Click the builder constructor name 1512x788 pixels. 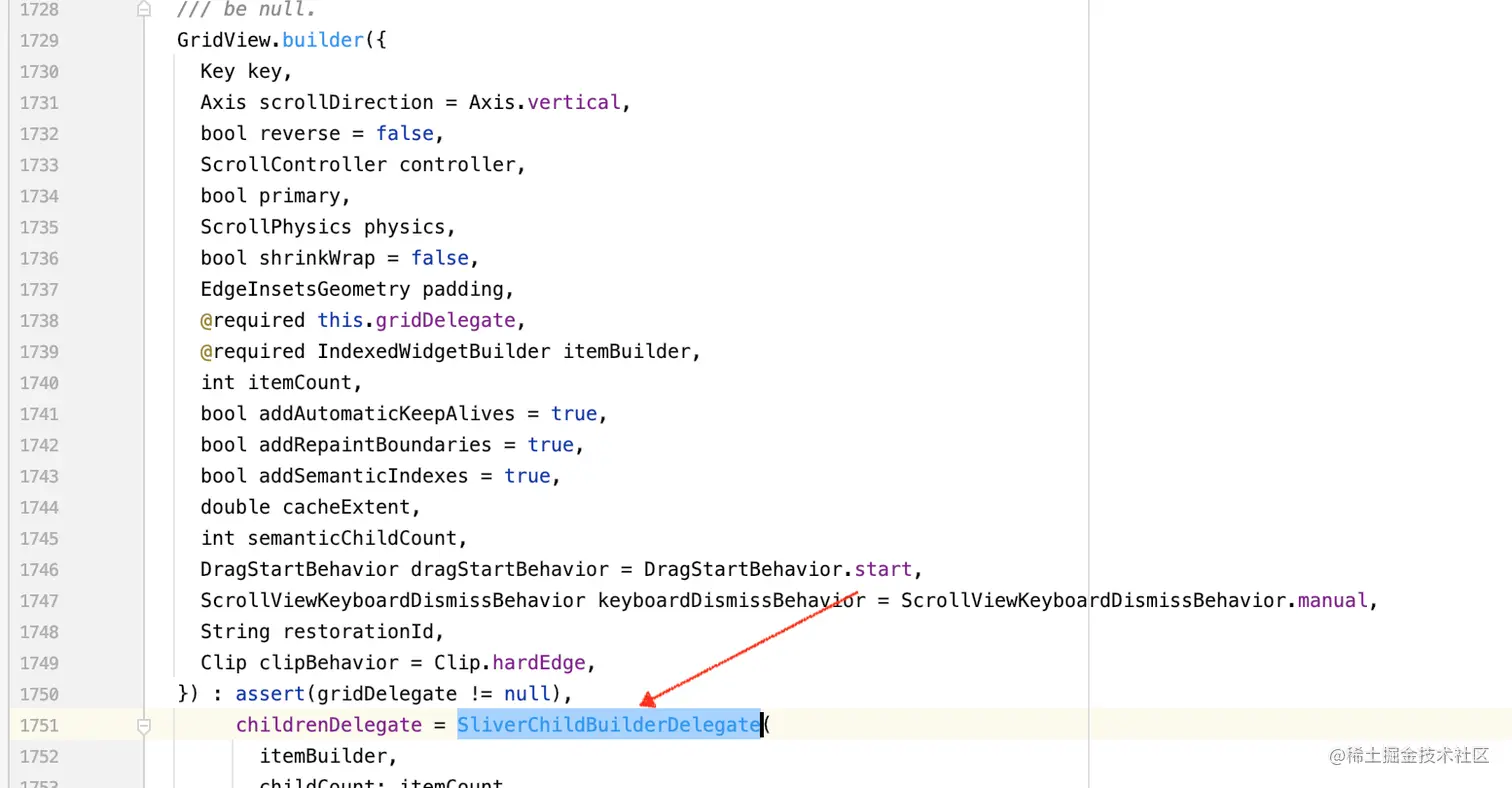[323, 40]
